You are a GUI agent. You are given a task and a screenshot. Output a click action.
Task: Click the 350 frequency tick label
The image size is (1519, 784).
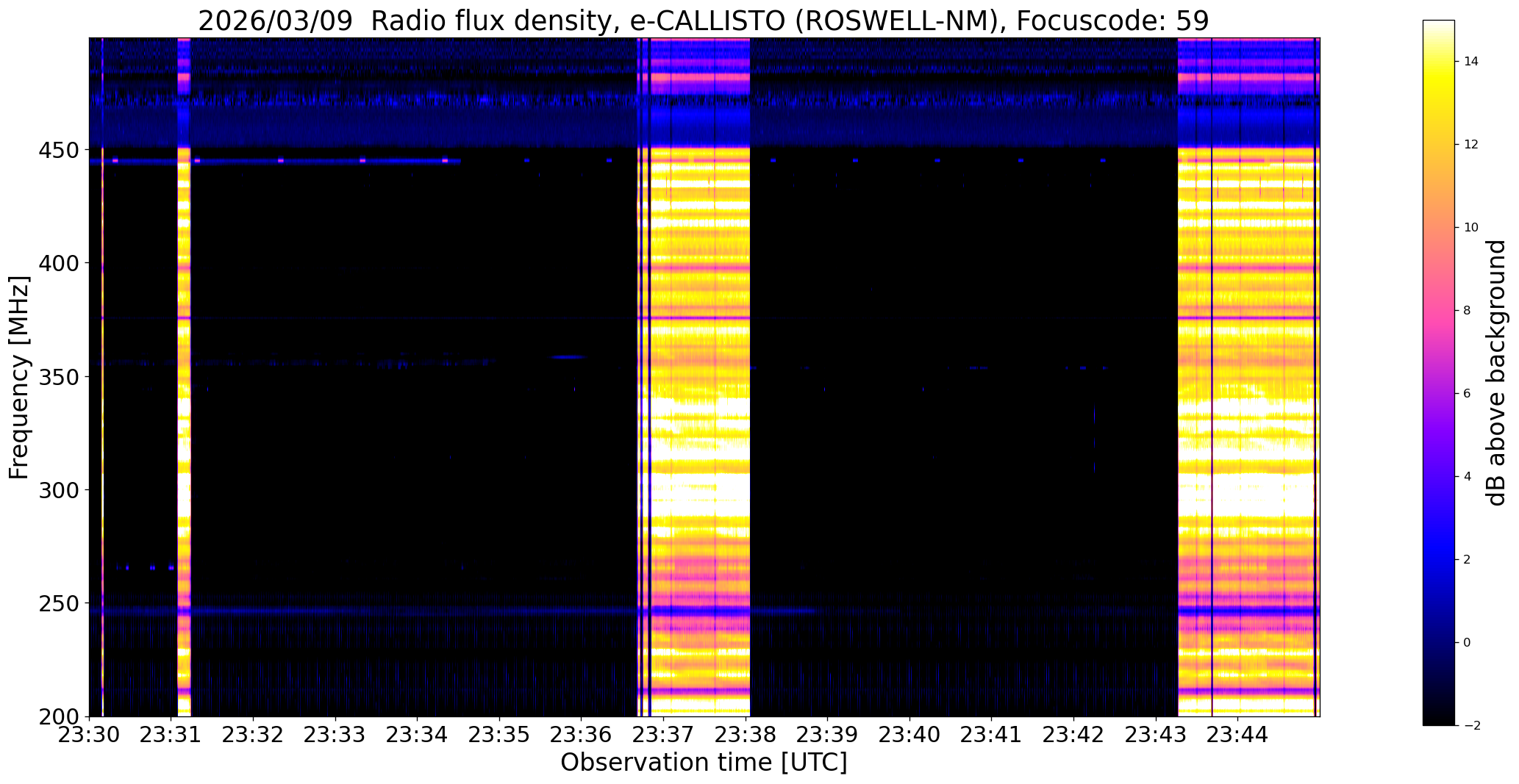point(59,376)
